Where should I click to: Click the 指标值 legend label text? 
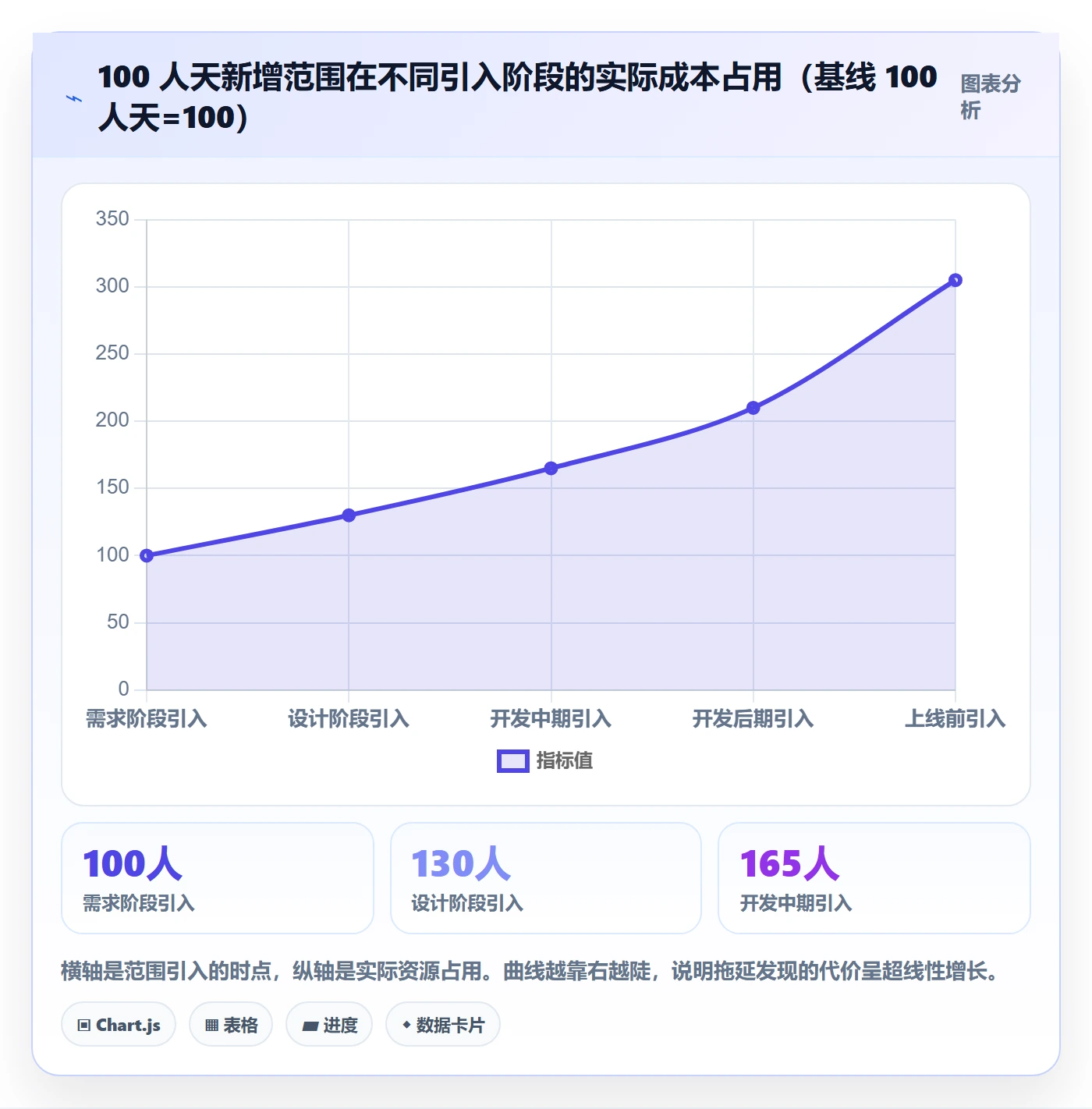pos(565,761)
